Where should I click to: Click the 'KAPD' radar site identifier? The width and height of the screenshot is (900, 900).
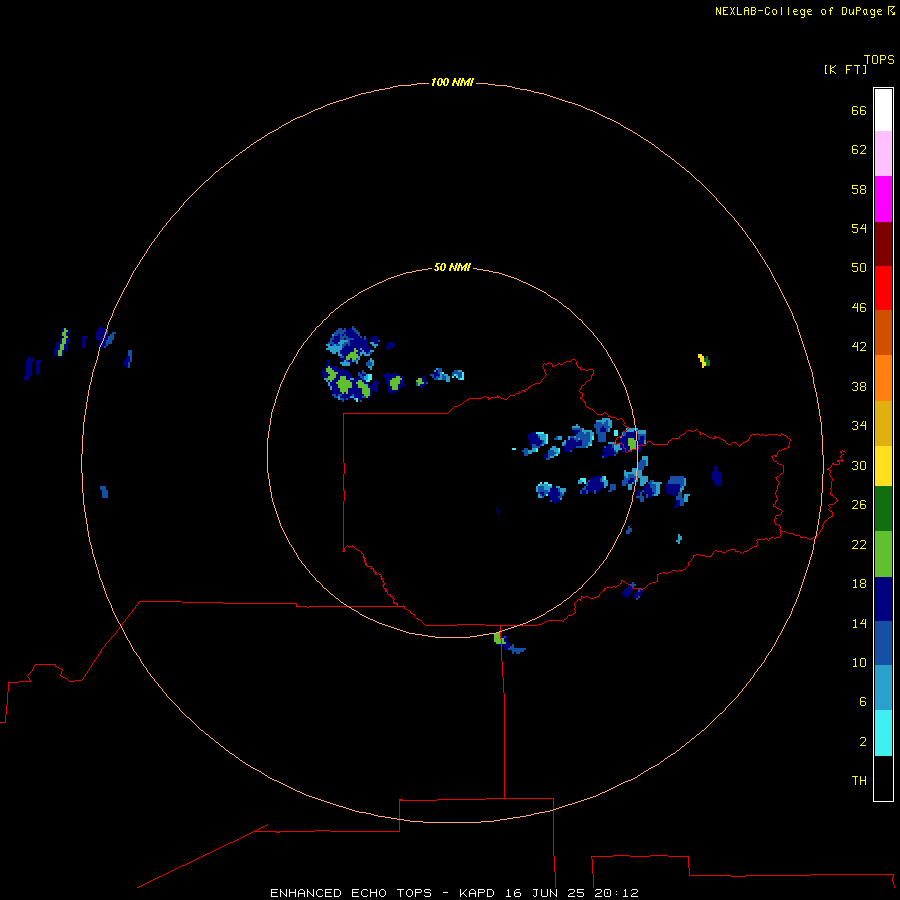click(476, 893)
